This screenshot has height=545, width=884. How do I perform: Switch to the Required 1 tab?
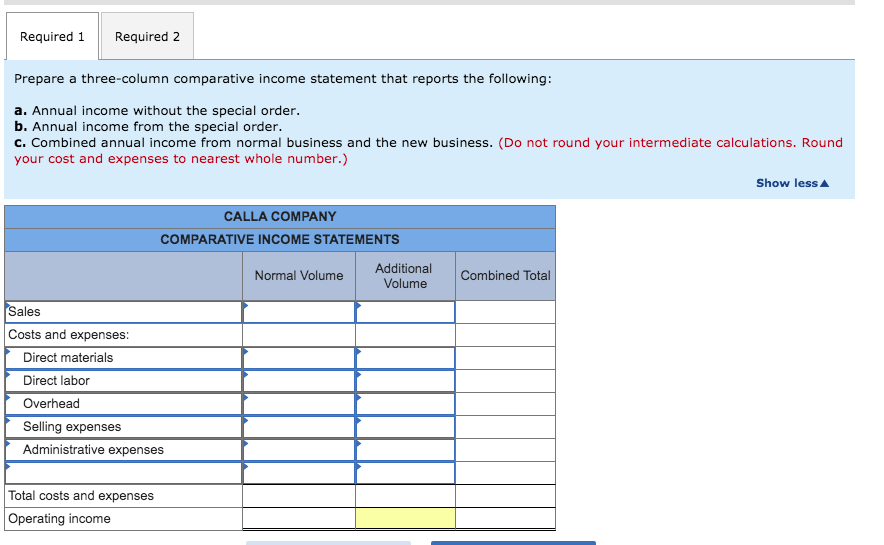coord(52,36)
